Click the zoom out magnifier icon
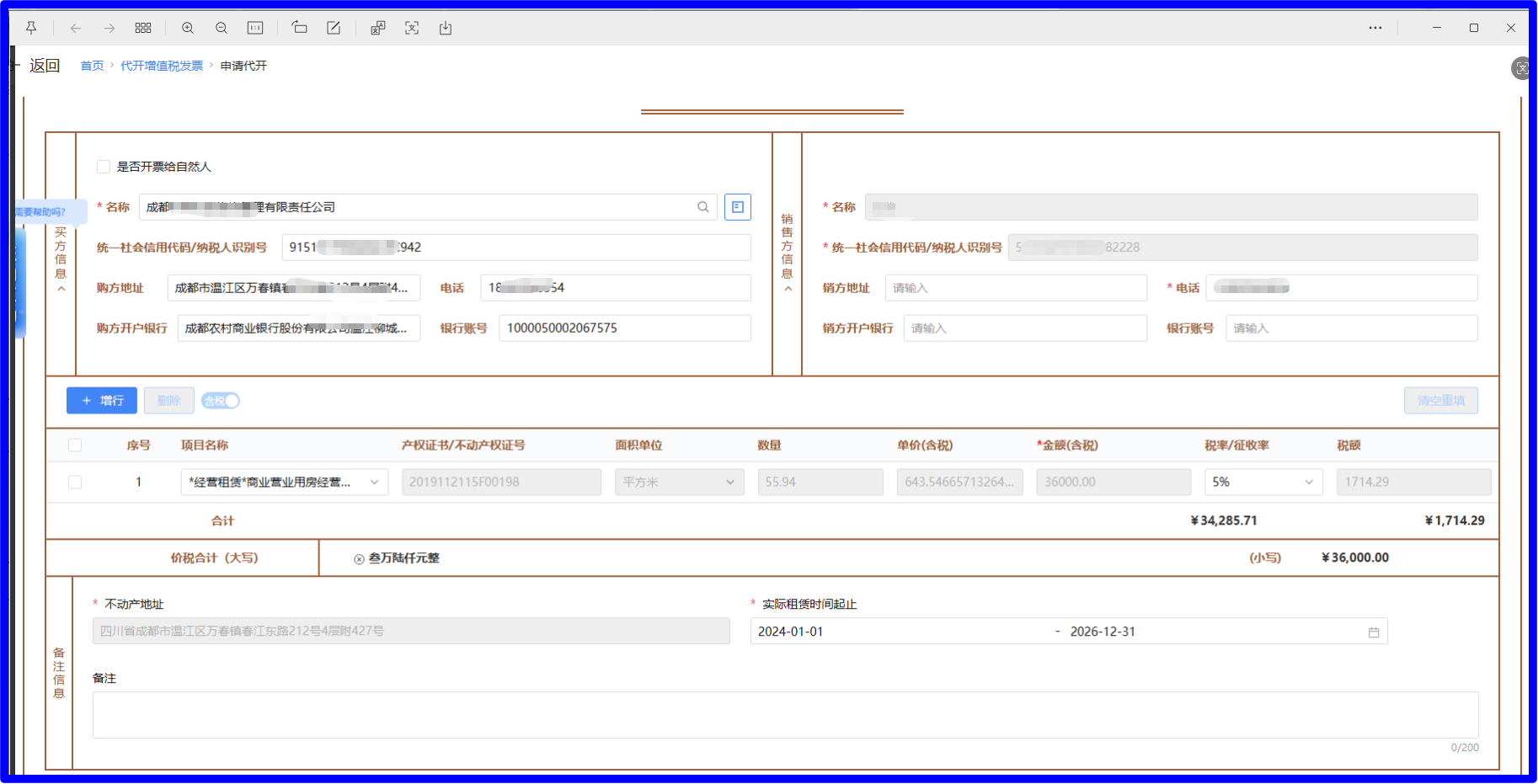This screenshot has height=784, width=1538. click(x=222, y=28)
